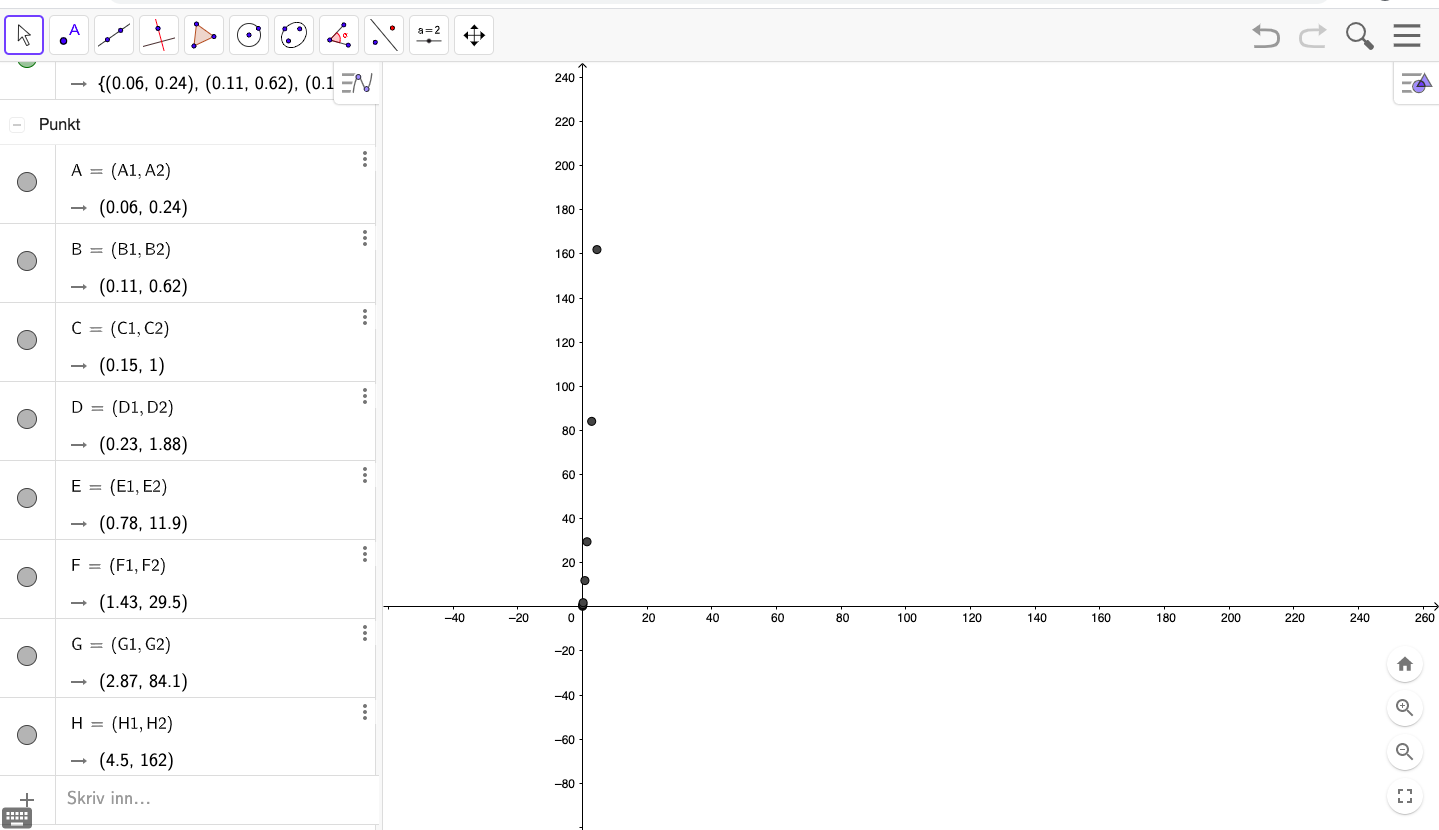Open more options for point C
Screen dimensions: 1439x830
(365, 317)
